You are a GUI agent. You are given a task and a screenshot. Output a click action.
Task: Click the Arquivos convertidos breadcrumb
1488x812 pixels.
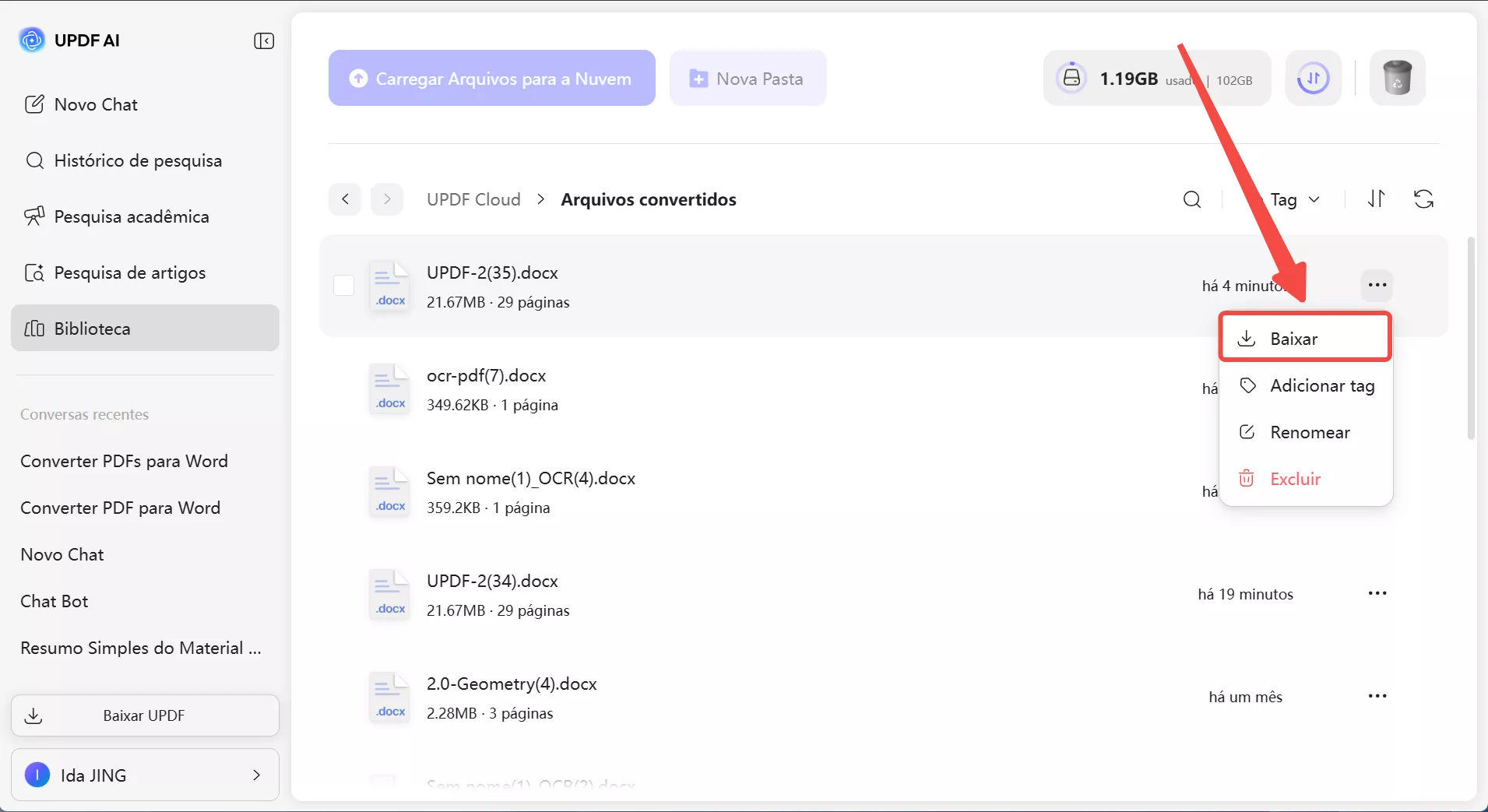[649, 199]
